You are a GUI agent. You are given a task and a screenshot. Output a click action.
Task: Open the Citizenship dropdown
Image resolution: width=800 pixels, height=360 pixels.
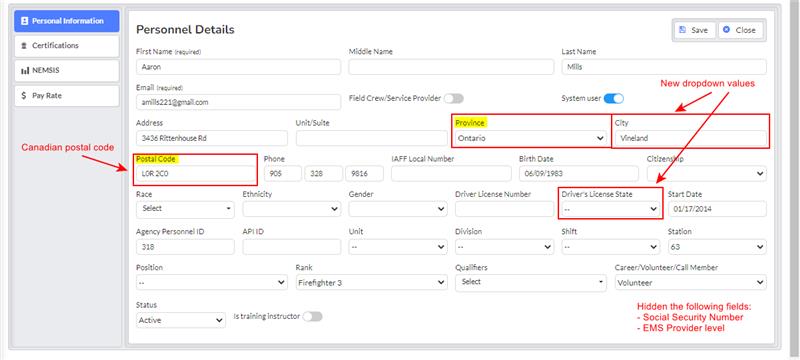tap(707, 173)
